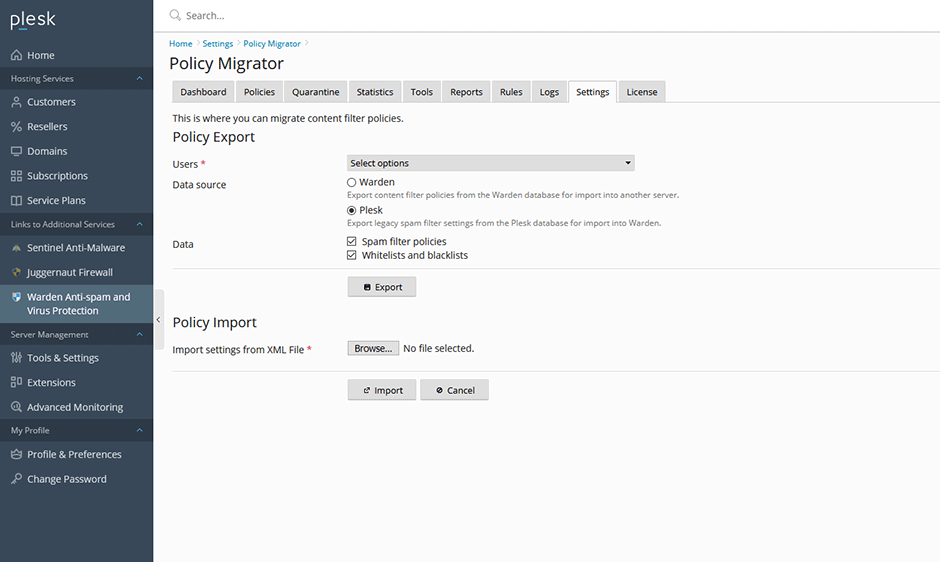Collapse the sidebar with arrow handle
940x562 pixels.
(x=158, y=320)
